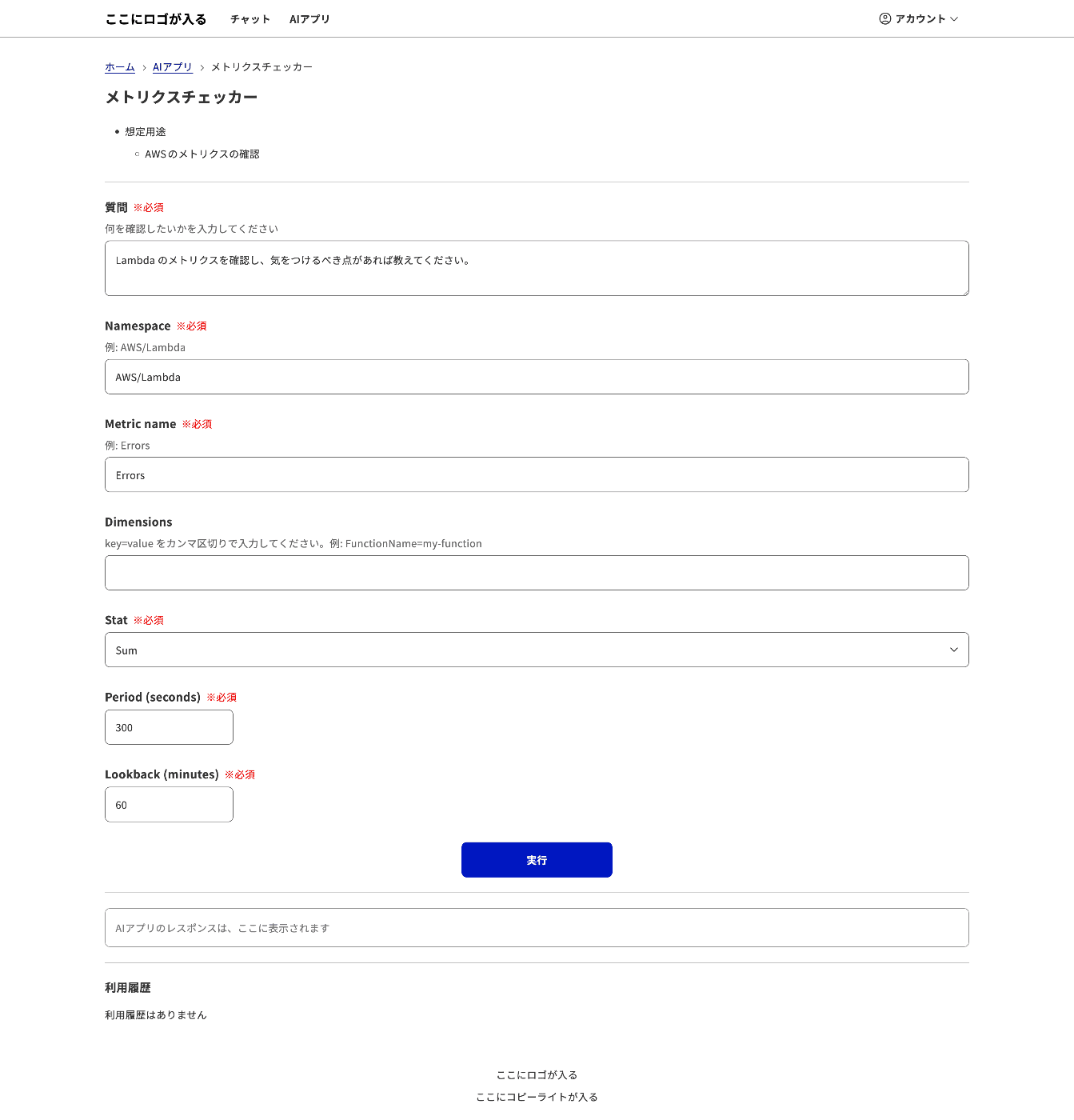
Task: Click the メトリクスチェッカー breadcrumb text
Action: tap(262, 67)
